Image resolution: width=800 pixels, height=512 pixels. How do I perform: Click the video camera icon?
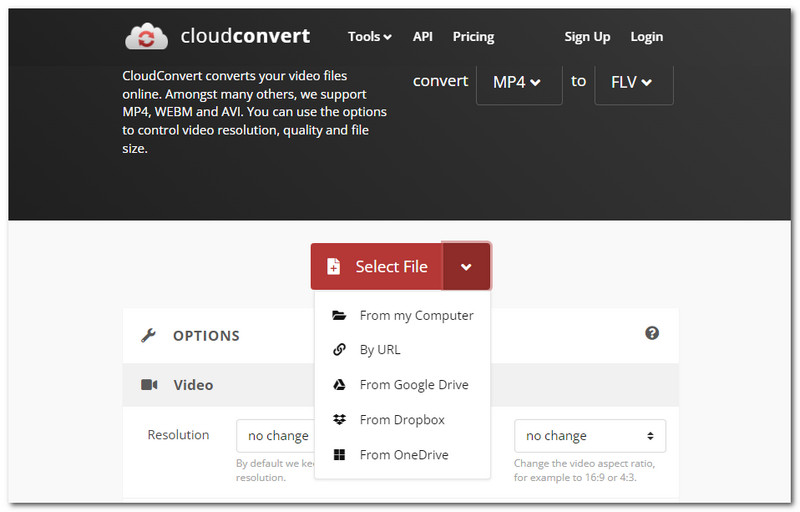click(149, 385)
